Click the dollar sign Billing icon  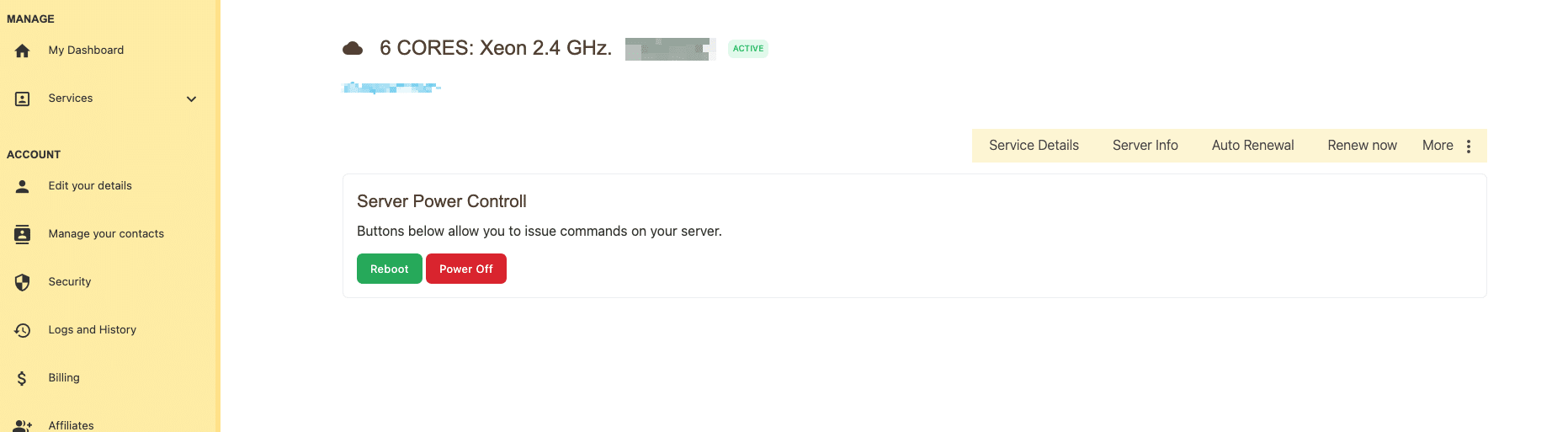(x=22, y=378)
